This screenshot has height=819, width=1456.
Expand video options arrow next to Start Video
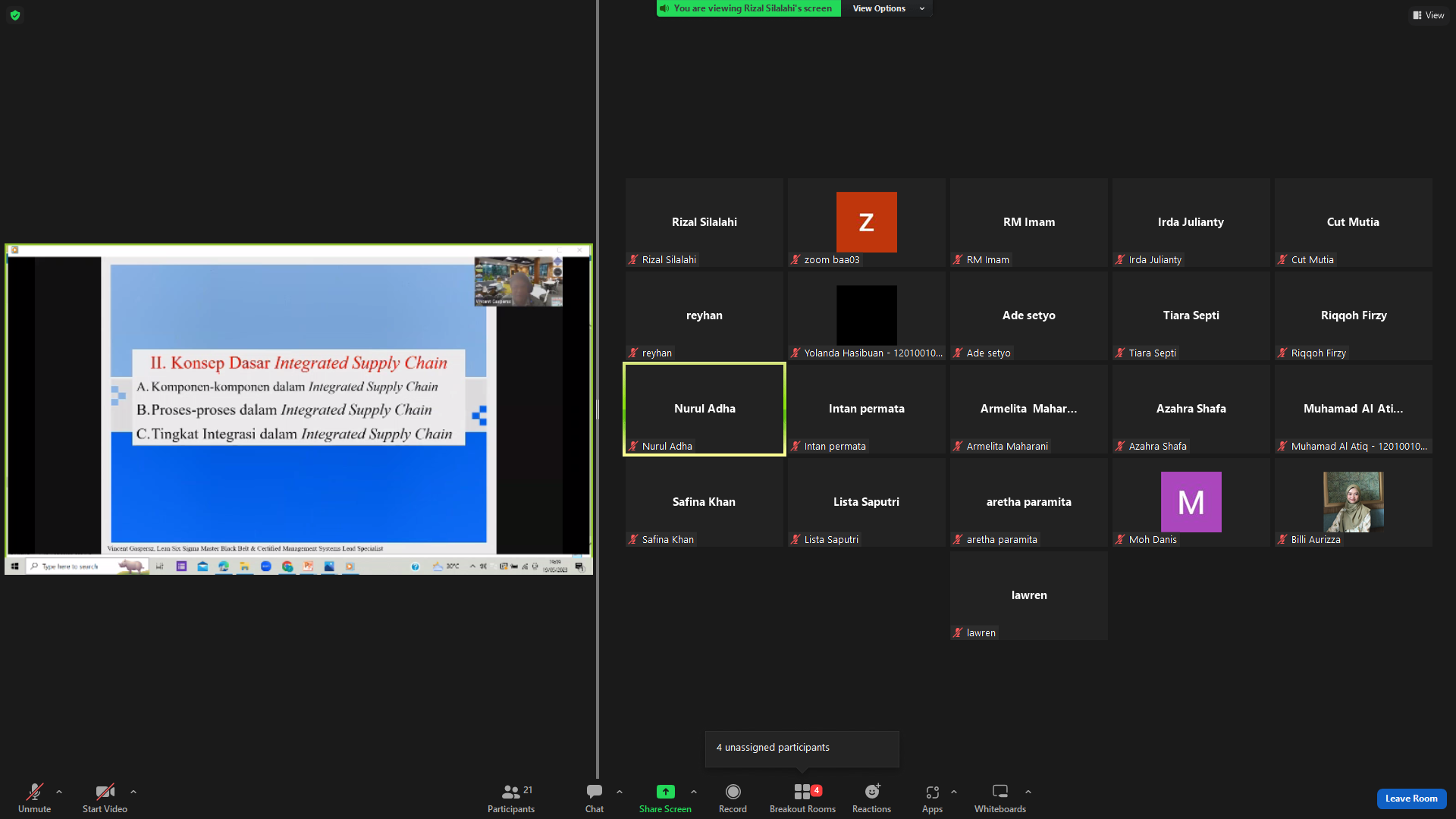click(133, 792)
